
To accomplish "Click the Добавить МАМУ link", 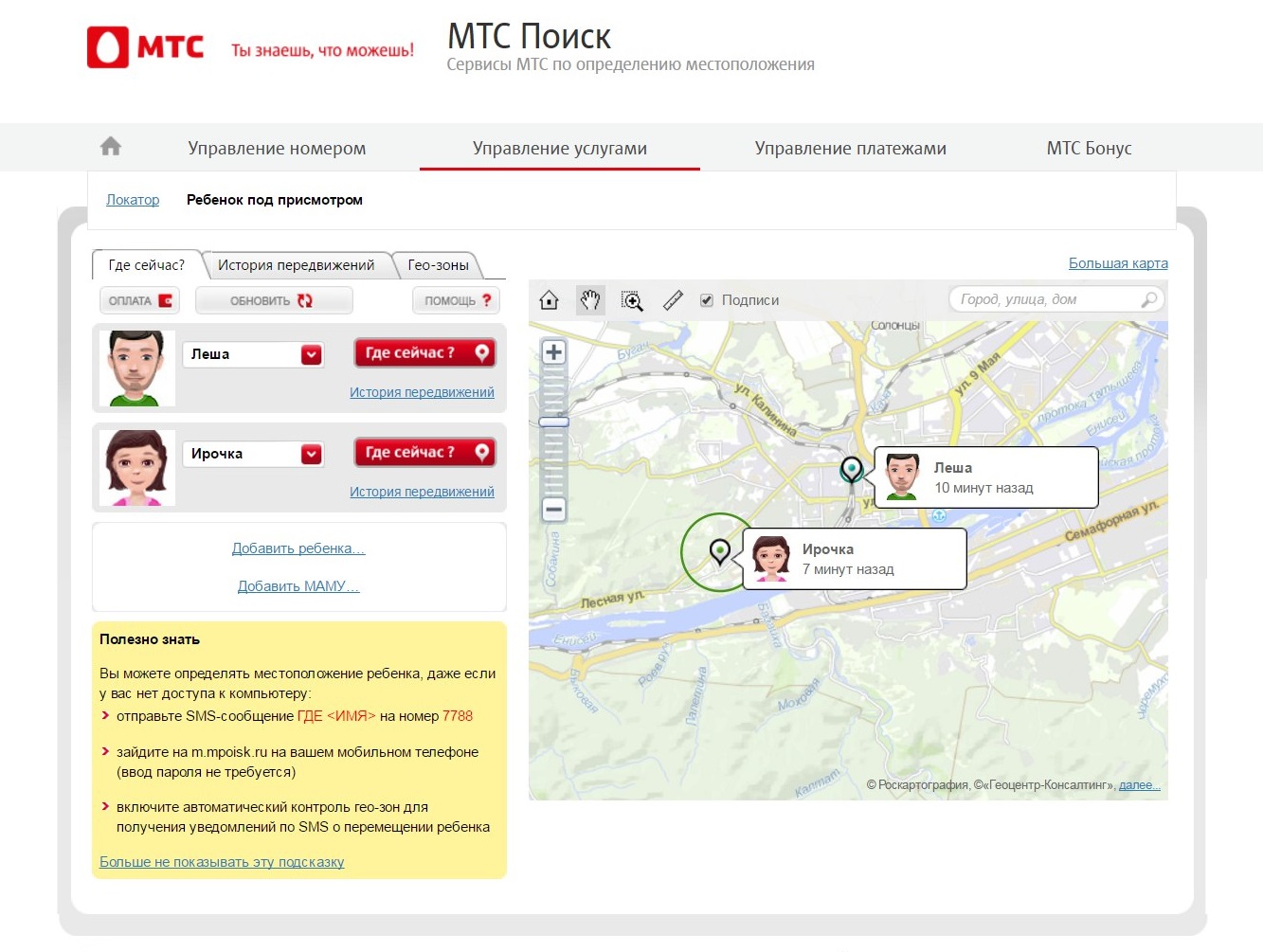I will click(x=298, y=586).
